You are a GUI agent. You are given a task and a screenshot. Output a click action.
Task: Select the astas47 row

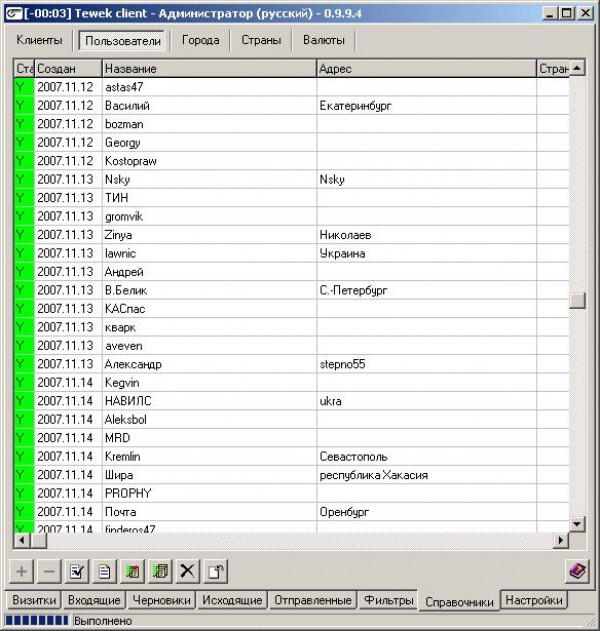pos(291,87)
